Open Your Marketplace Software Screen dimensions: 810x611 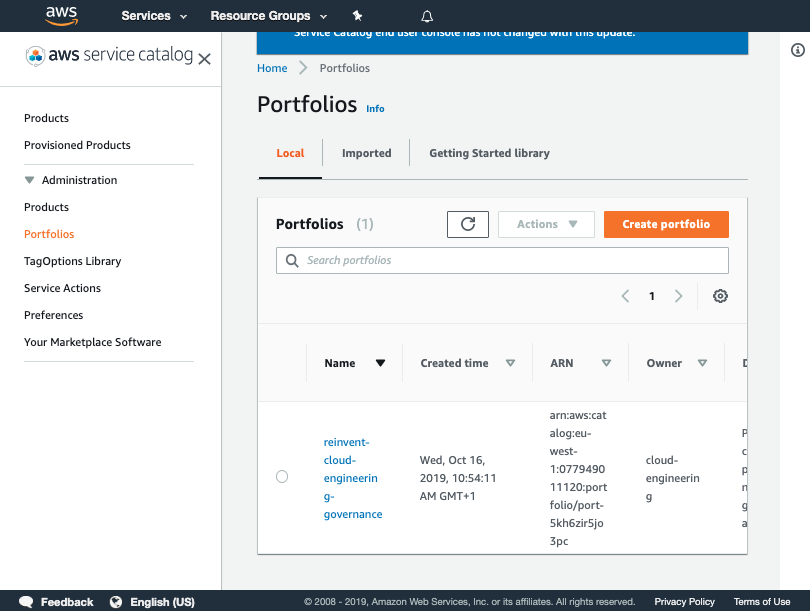pyautogui.click(x=92, y=342)
